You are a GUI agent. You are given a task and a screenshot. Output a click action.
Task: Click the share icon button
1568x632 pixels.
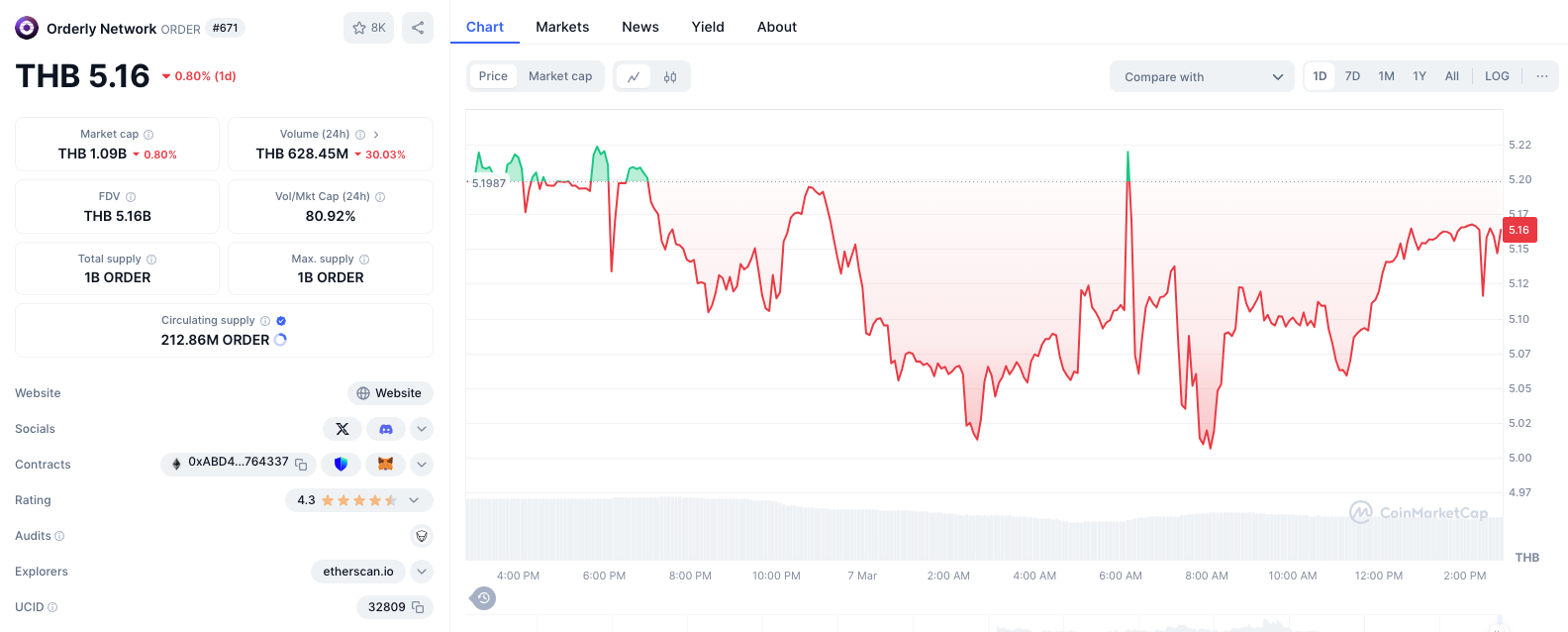click(x=418, y=28)
